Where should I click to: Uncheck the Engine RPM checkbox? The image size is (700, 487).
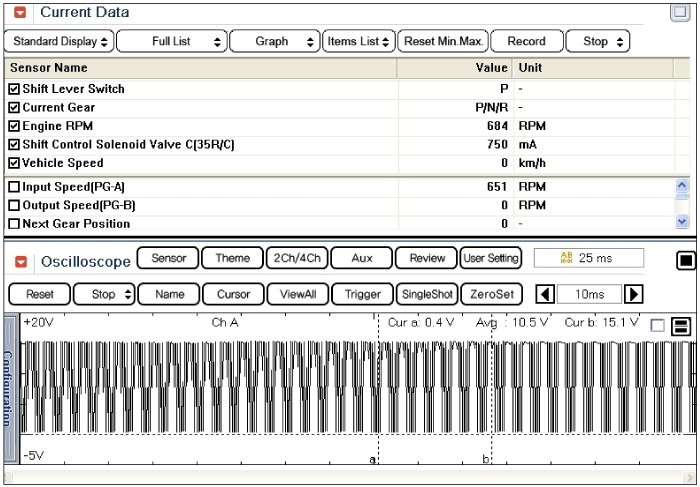(14, 126)
